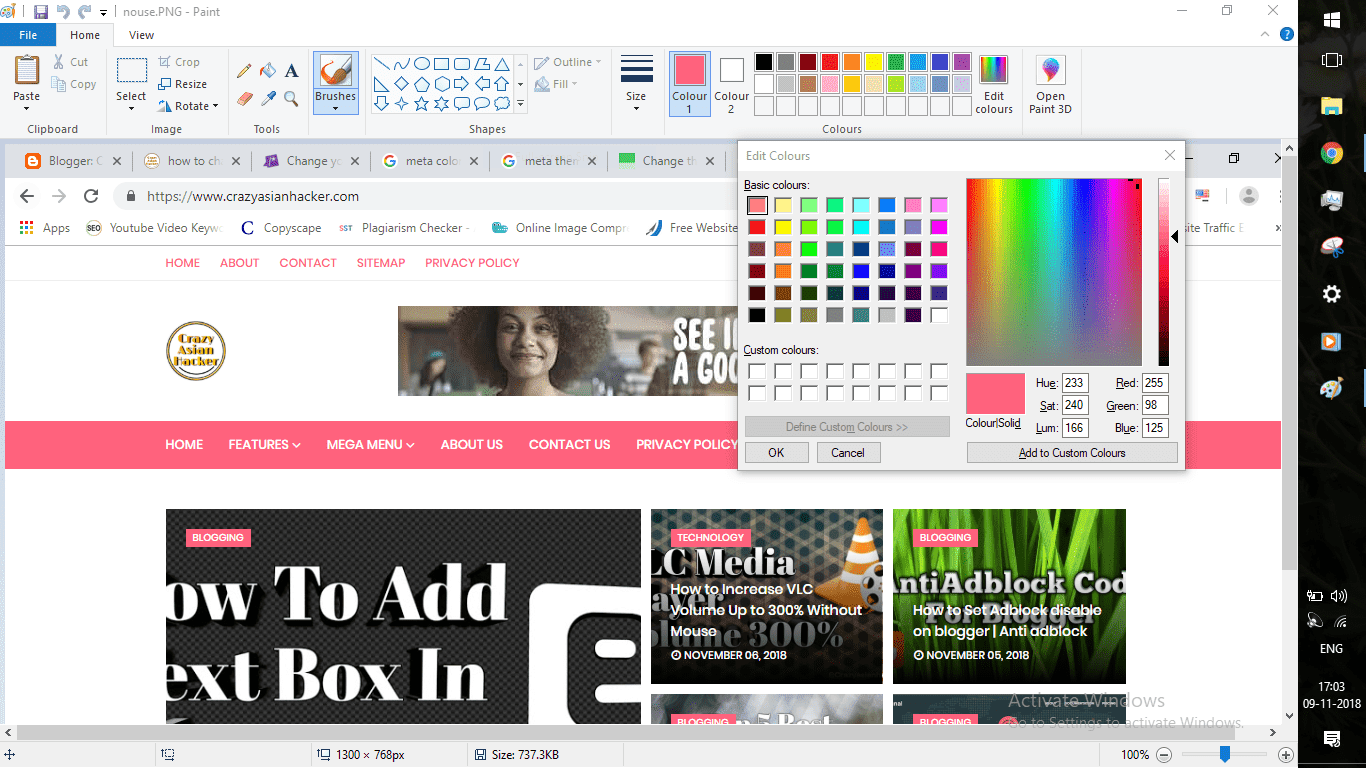Viewport: 1366px width, 768px height.
Task: Expand the Shapes gallery more arrow
Action: click(x=520, y=103)
